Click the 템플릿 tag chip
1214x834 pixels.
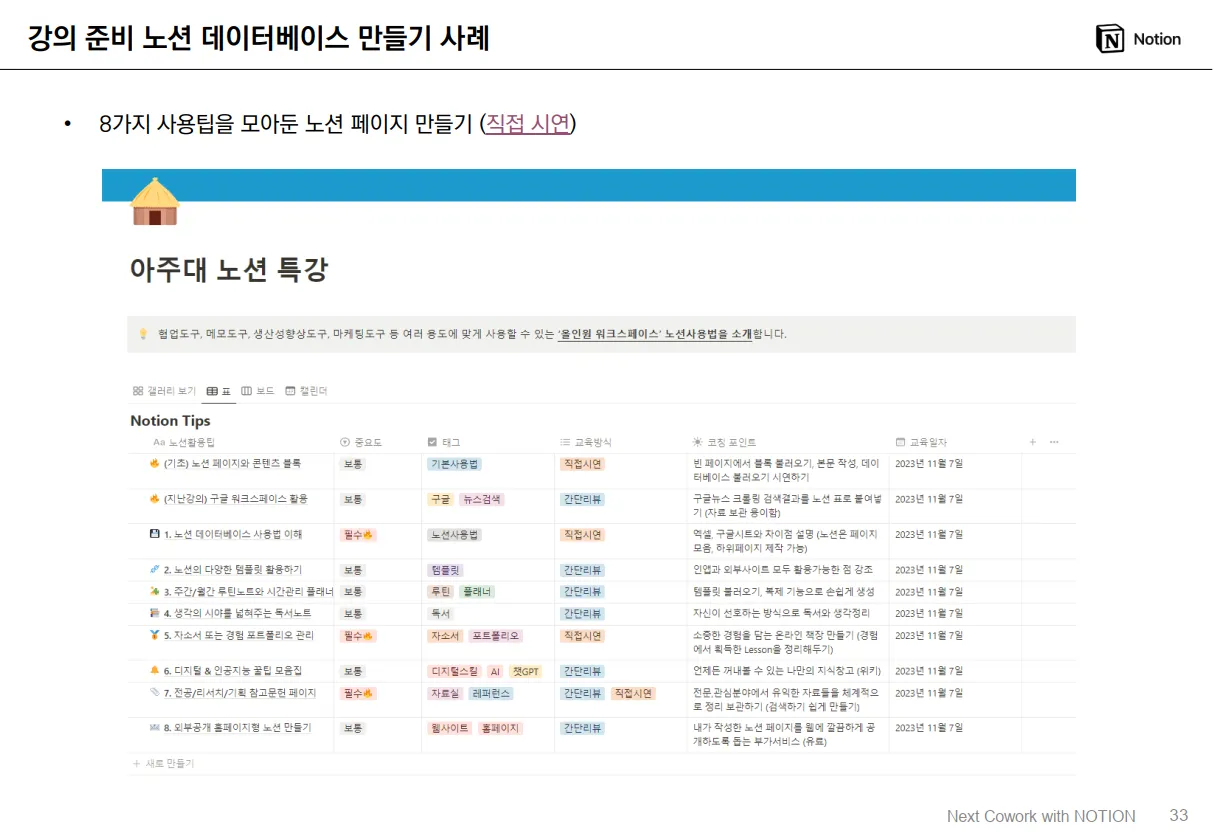point(445,570)
